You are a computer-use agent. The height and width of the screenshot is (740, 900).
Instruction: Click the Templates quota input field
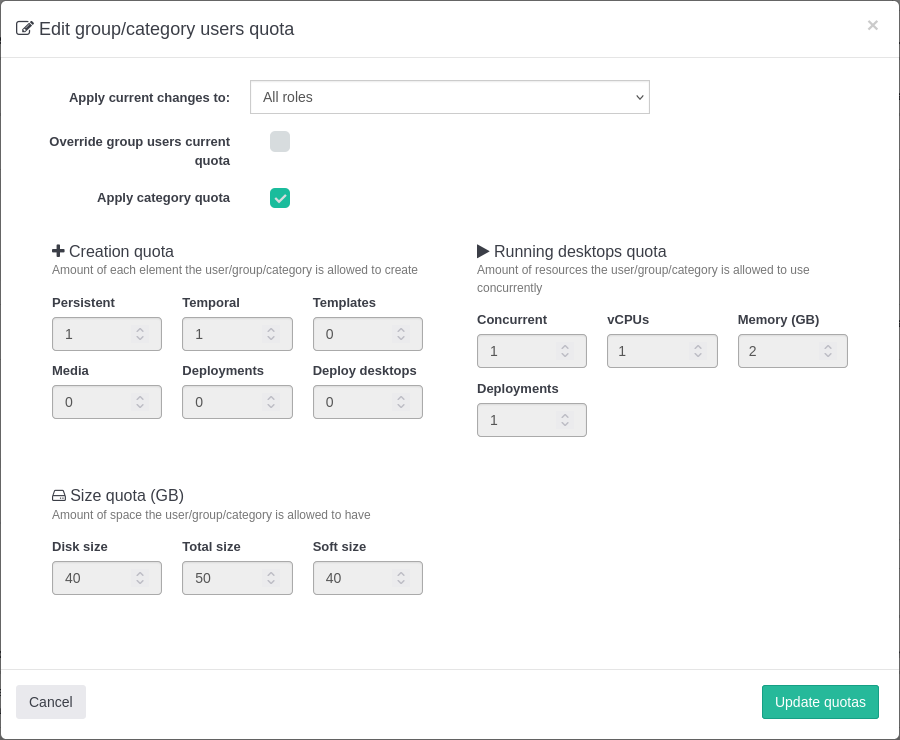(x=355, y=334)
